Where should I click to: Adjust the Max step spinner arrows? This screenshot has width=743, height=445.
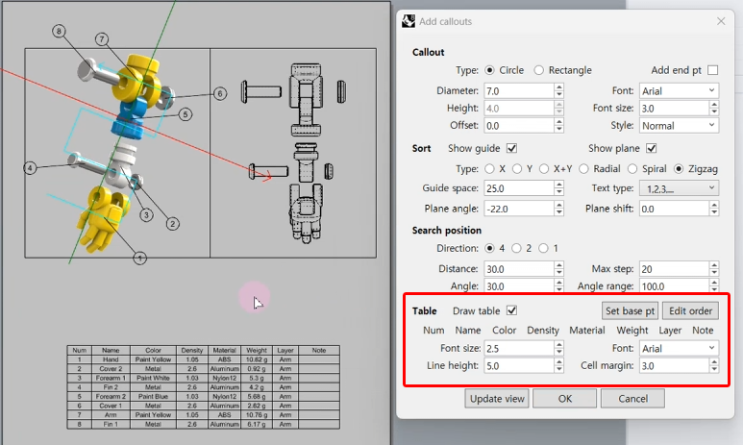click(x=714, y=269)
